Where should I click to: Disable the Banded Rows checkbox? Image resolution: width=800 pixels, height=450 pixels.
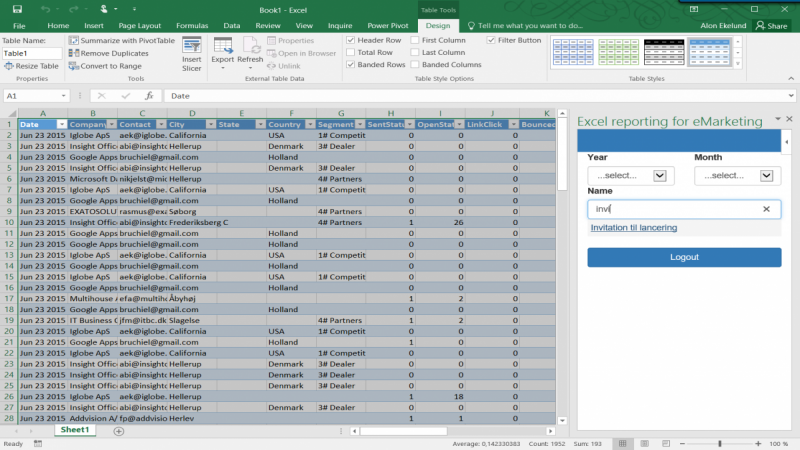coord(351,64)
